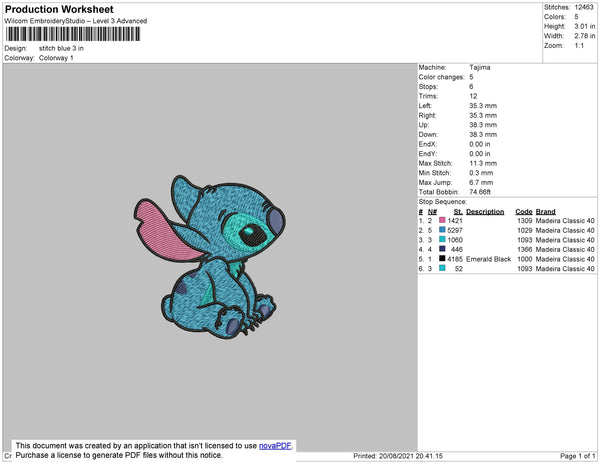600x464 pixels.
Task: Select the 'Brand' column header
Action: pos(546,212)
